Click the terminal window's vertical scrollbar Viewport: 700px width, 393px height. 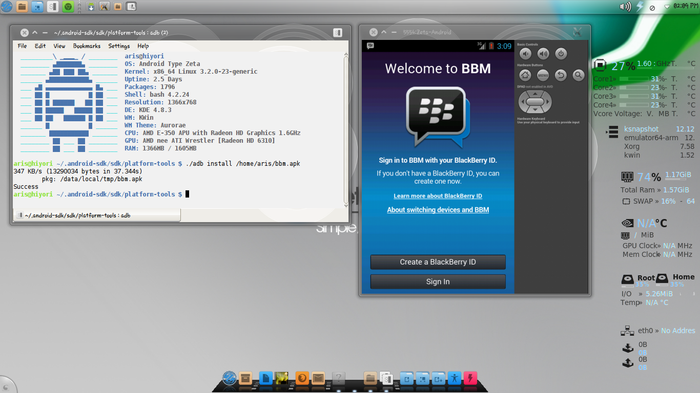(x=346, y=130)
